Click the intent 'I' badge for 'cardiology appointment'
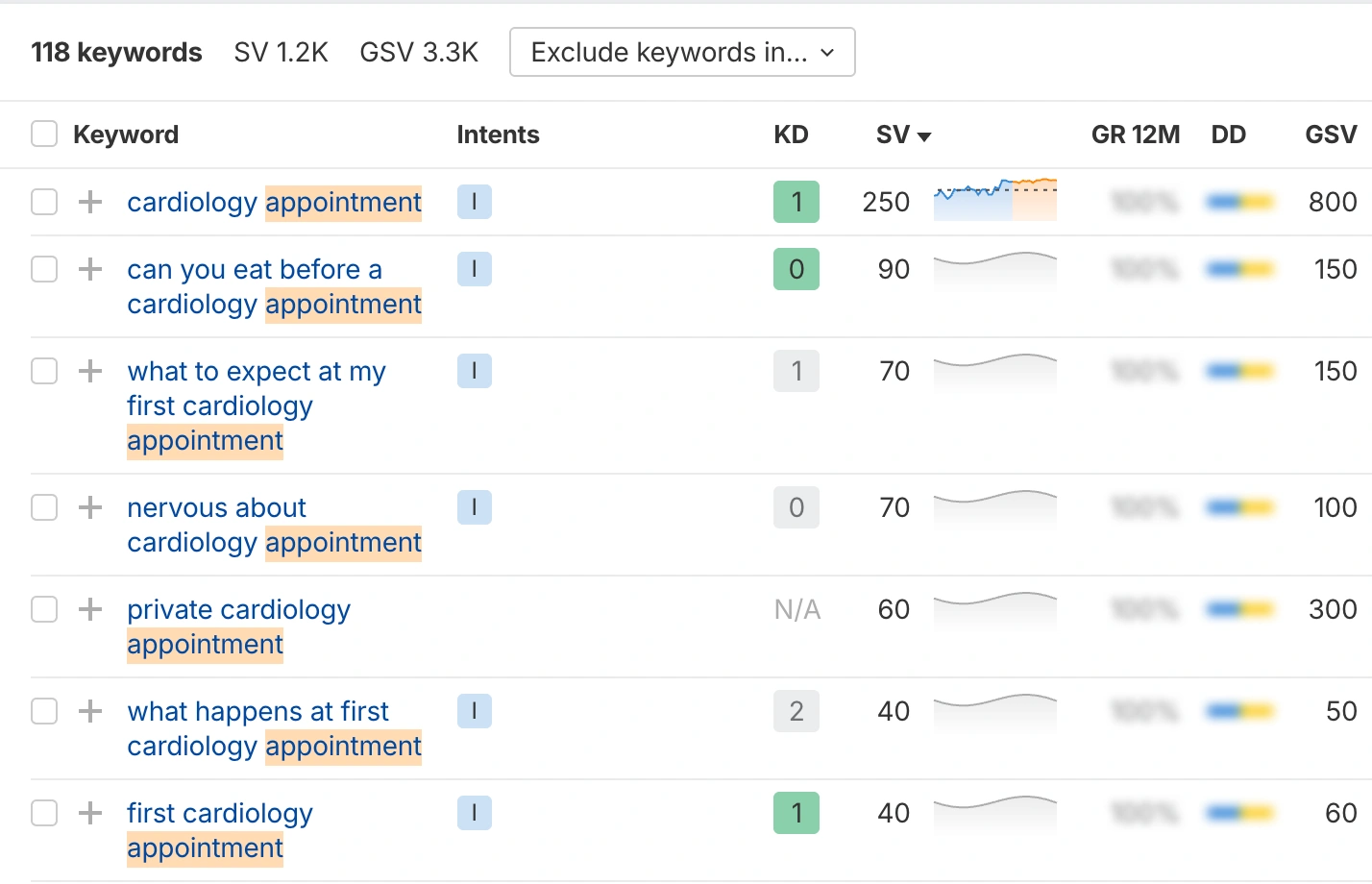The image size is (1372, 884). tap(475, 202)
